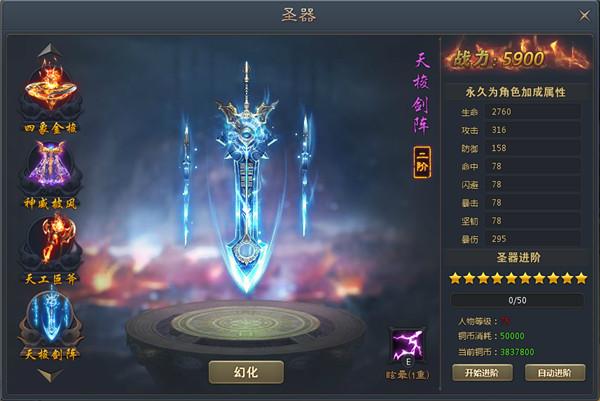Click the first gold upgrade star
Viewport: 600px width, 401px height.
pyautogui.click(x=455, y=278)
